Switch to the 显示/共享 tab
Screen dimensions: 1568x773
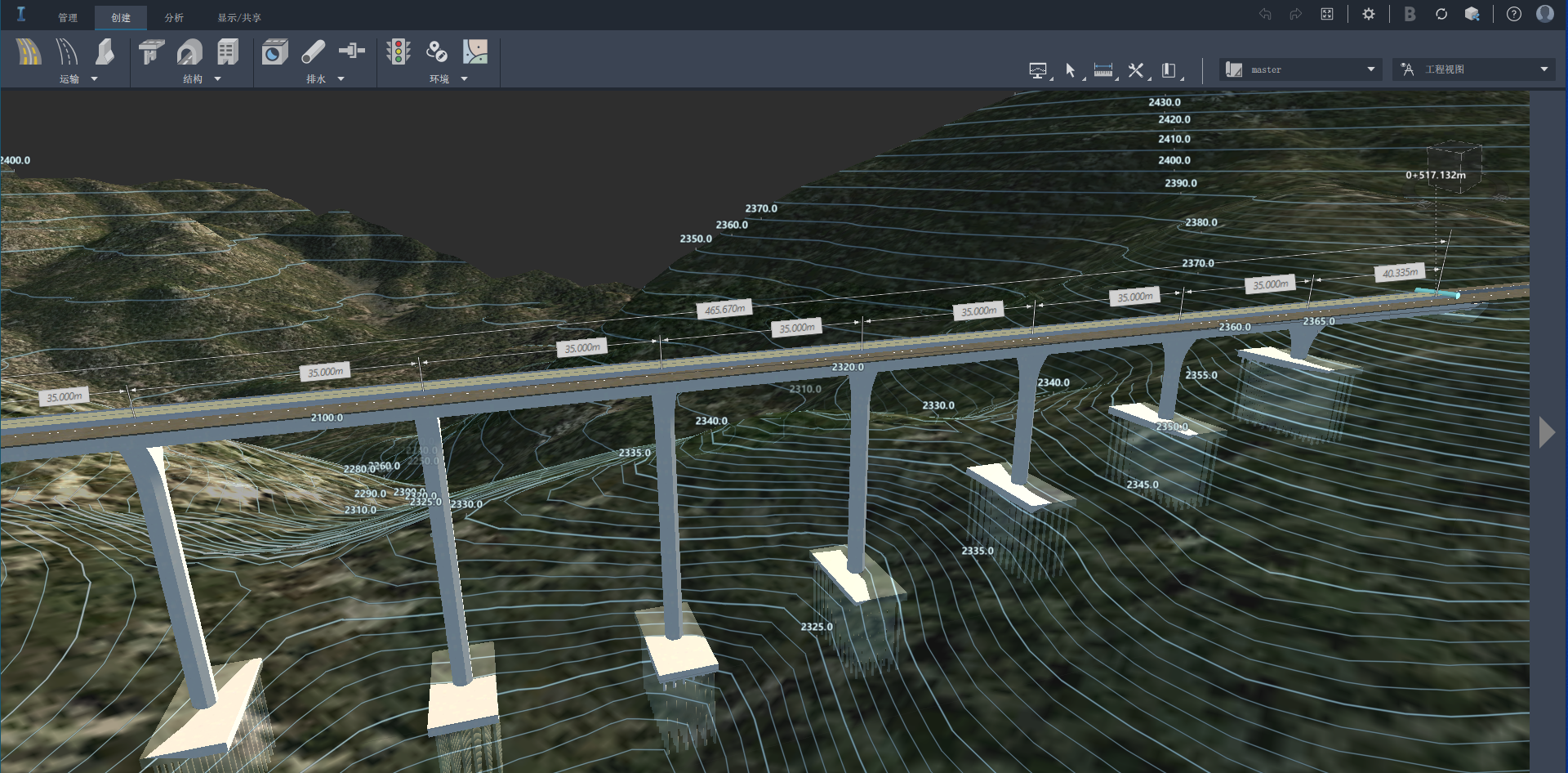point(239,18)
